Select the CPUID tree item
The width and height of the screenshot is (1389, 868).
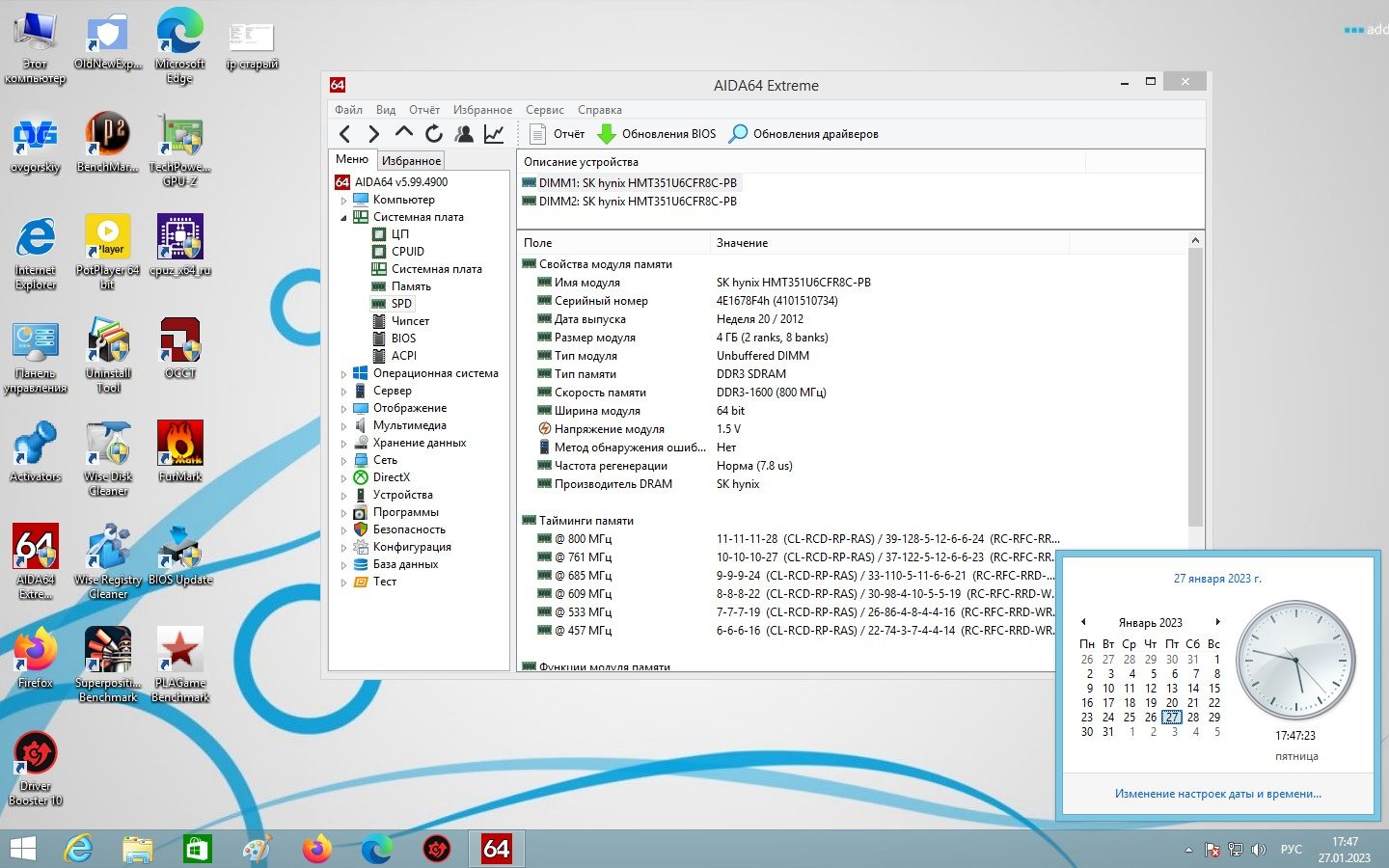(407, 252)
